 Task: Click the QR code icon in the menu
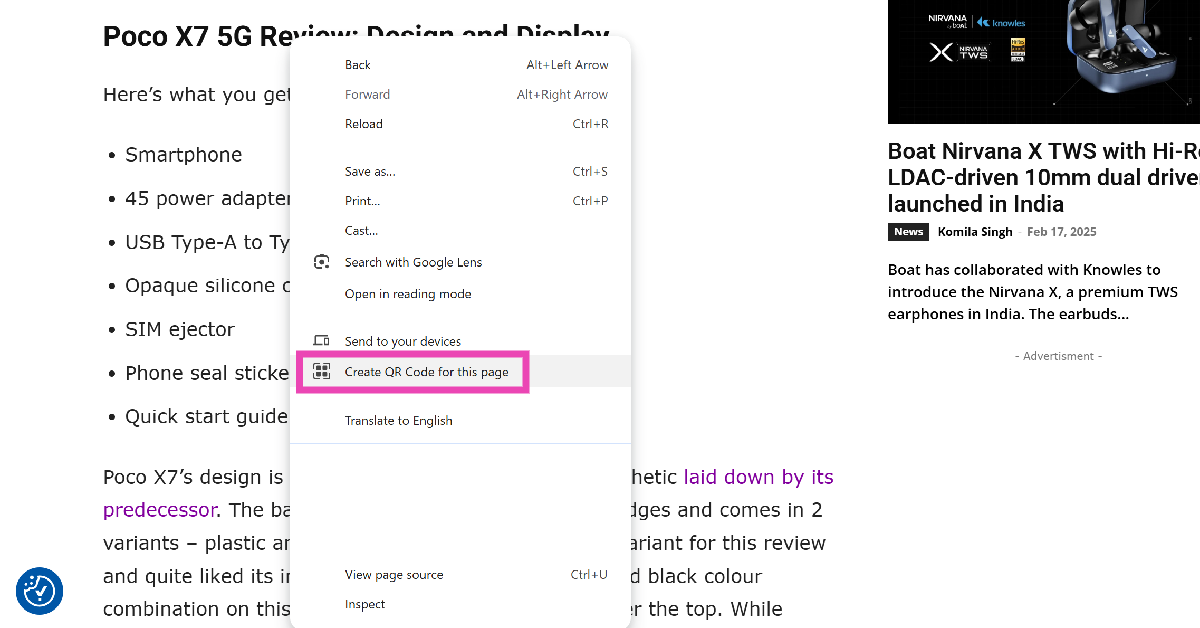pyautogui.click(x=321, y=372)
